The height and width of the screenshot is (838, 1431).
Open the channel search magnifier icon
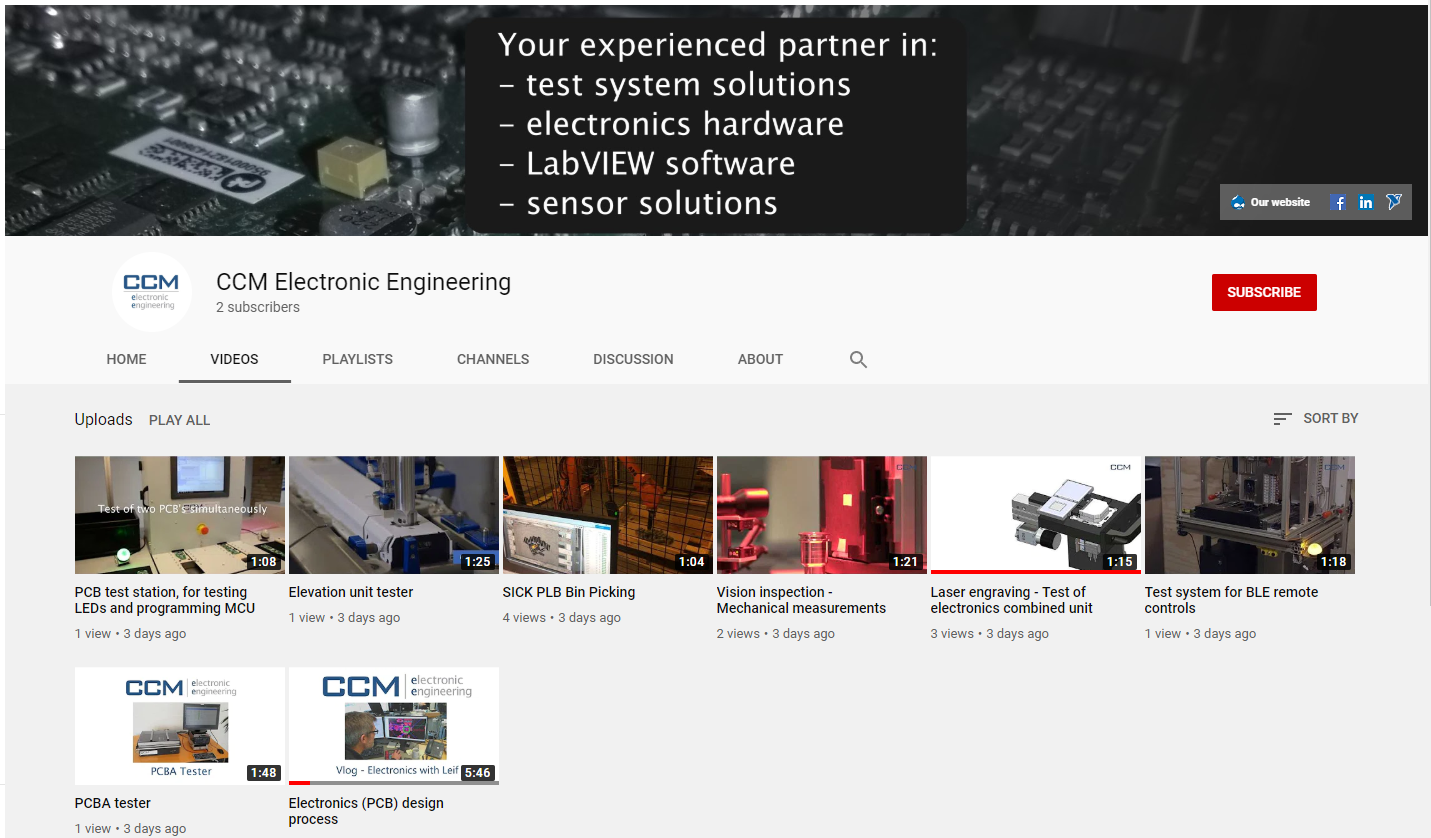tap(858, 358)
